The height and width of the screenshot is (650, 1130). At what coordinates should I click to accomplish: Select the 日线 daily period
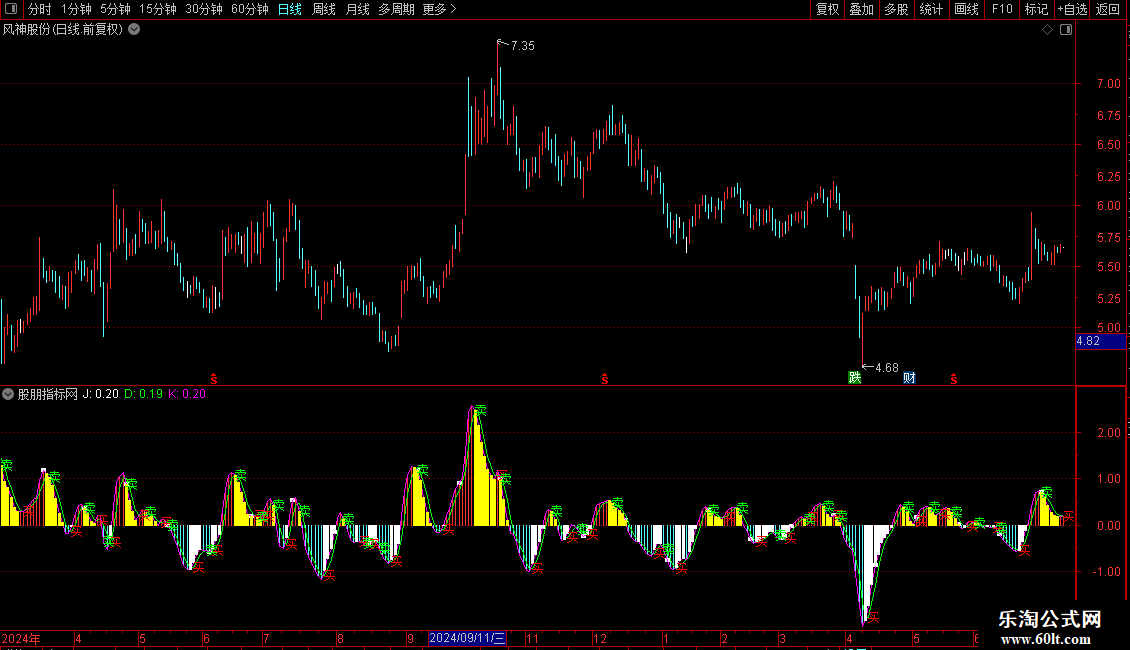click(x=290, y=9)
